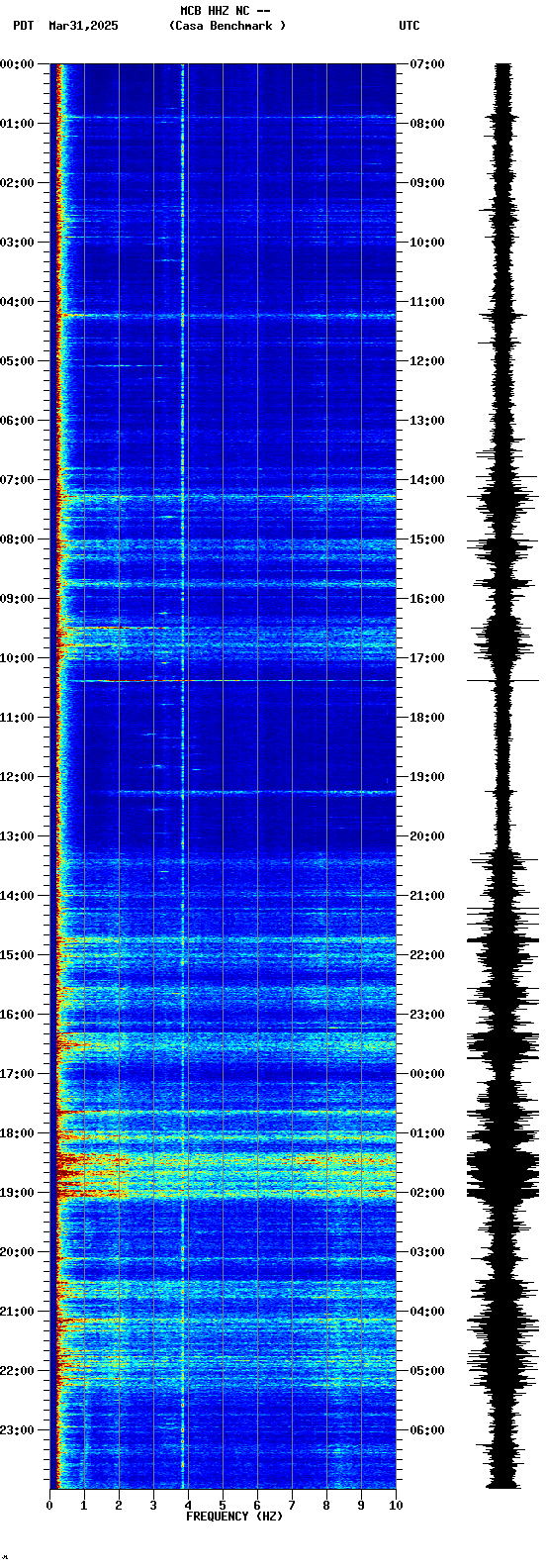
Task: Select the 19:00 label on PDT axis
Action: tap(17, 1193)
